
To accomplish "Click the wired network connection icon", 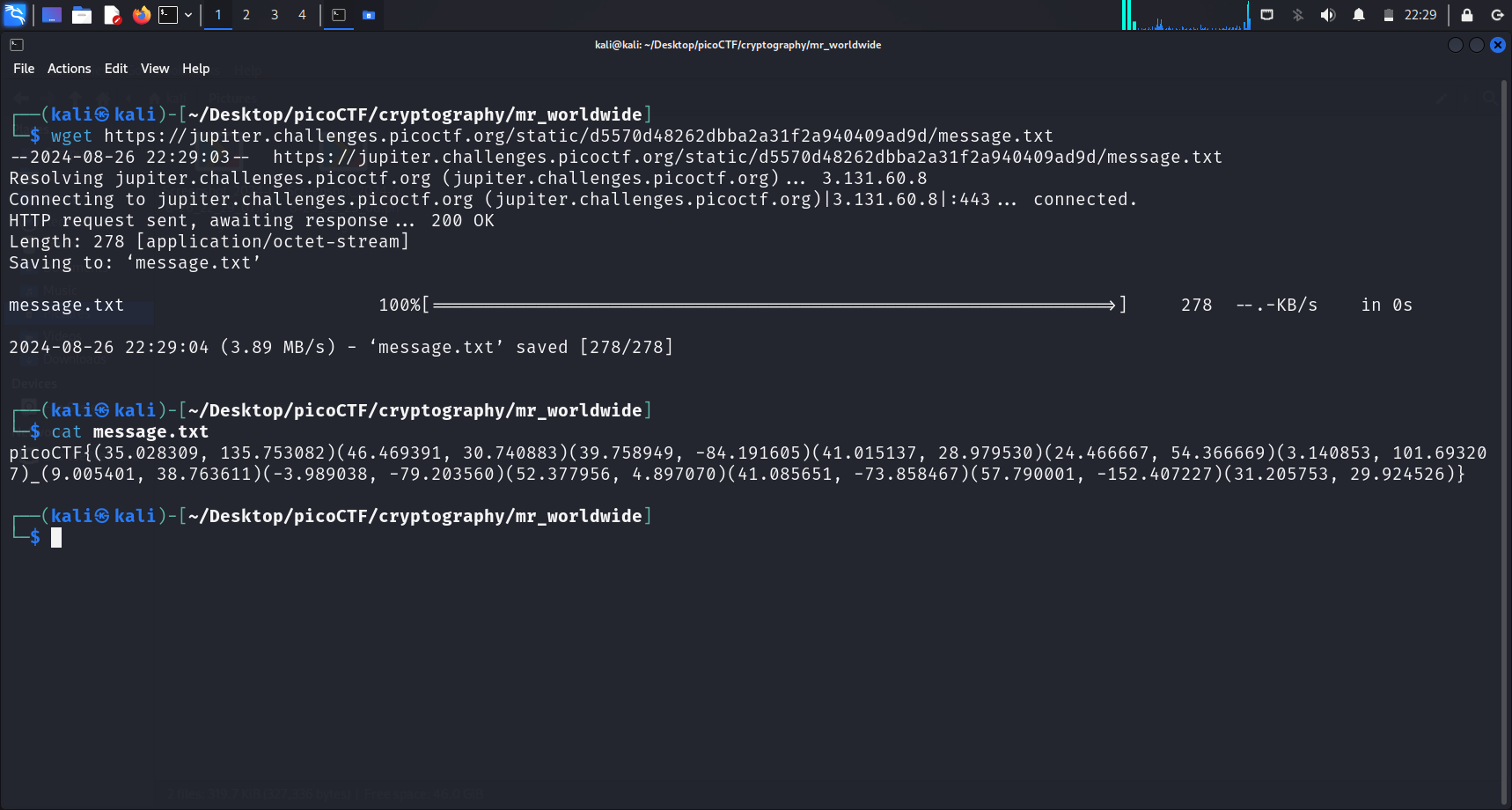I will (1267, 15).
